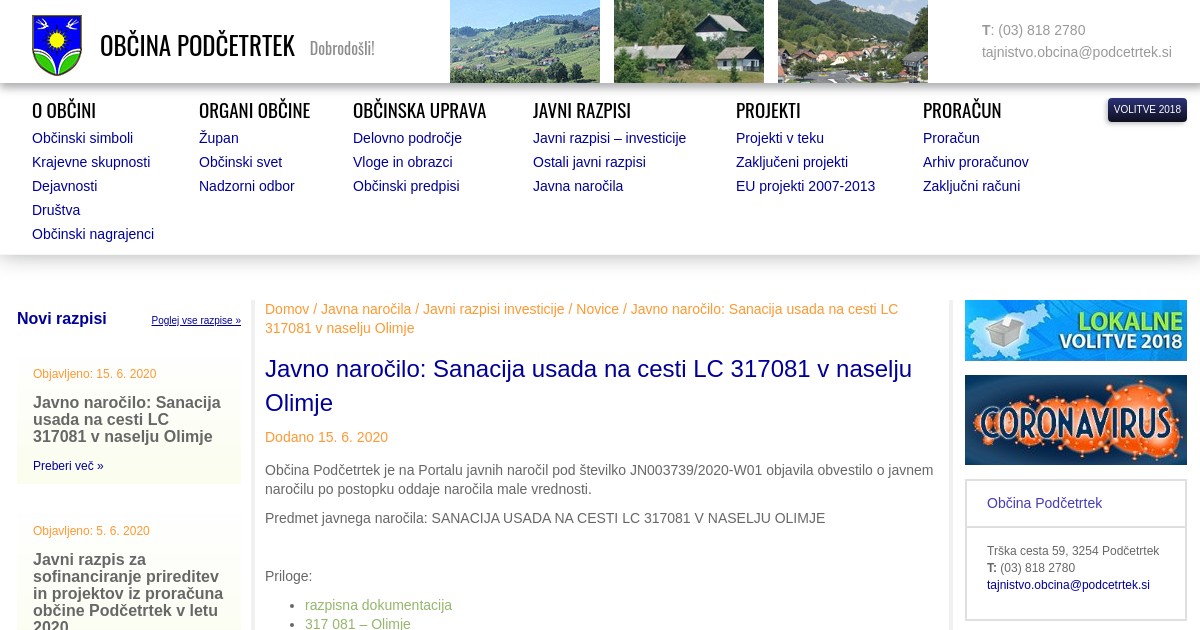This screenshot has height=630, width=1200.
Task: Click the Novice breadcrumb link
Action: pos(597,309)
